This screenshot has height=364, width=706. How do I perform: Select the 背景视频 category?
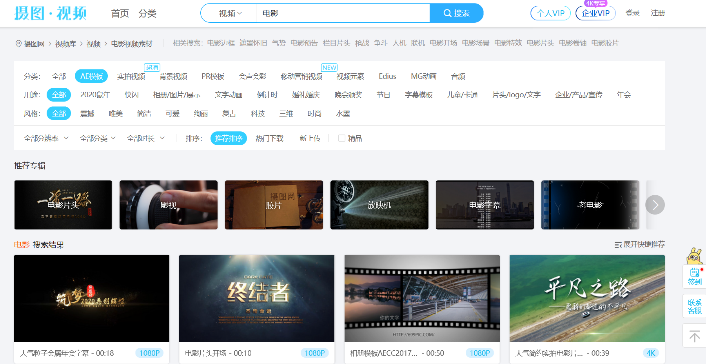pyautogui.click(x=173, y=76)
